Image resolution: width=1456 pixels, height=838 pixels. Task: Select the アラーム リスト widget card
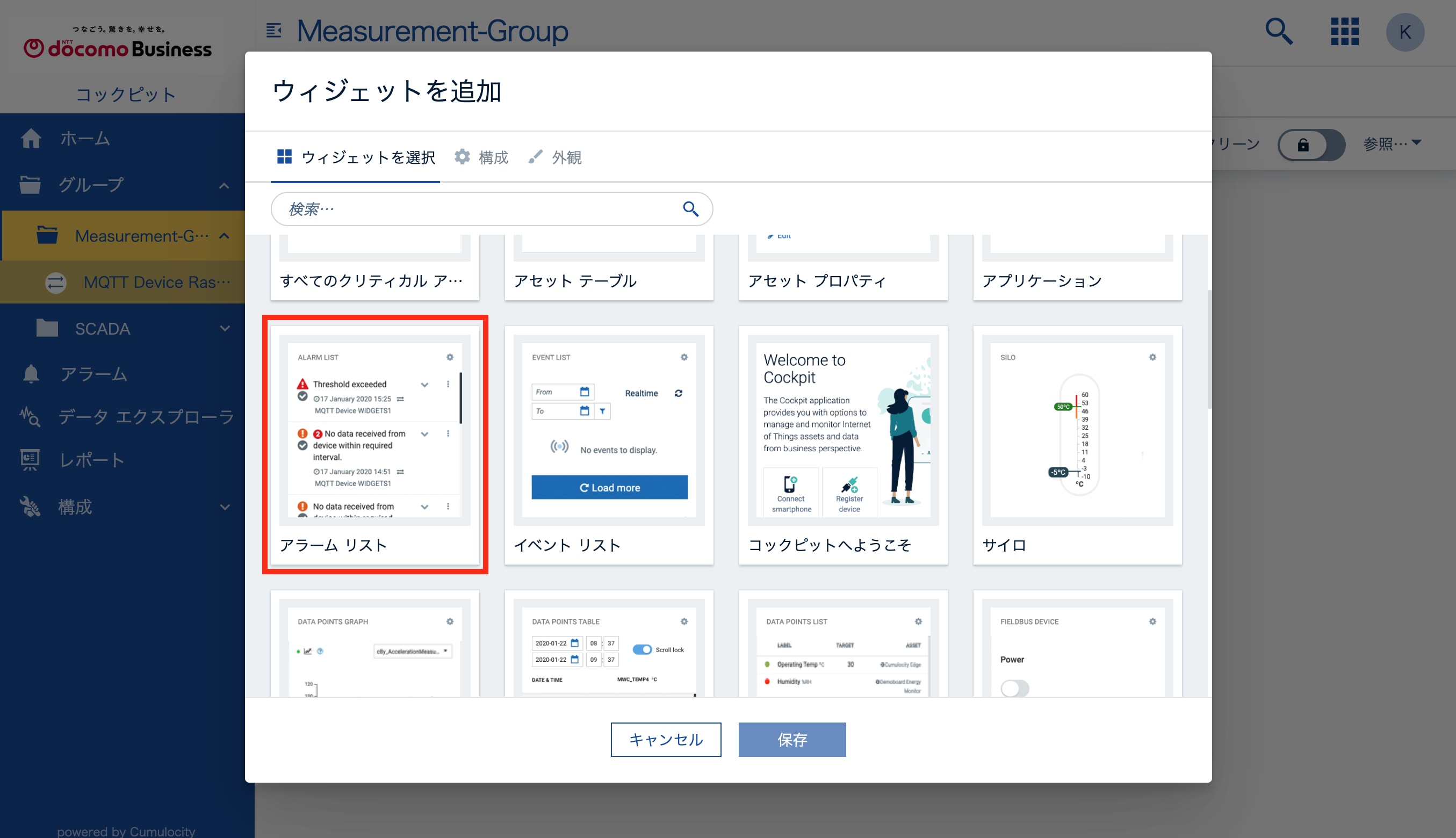tap(374, 445)
